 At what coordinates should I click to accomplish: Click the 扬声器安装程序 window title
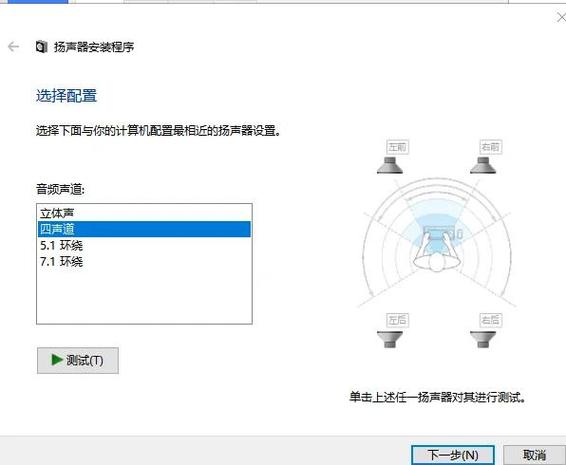[94, 47]
